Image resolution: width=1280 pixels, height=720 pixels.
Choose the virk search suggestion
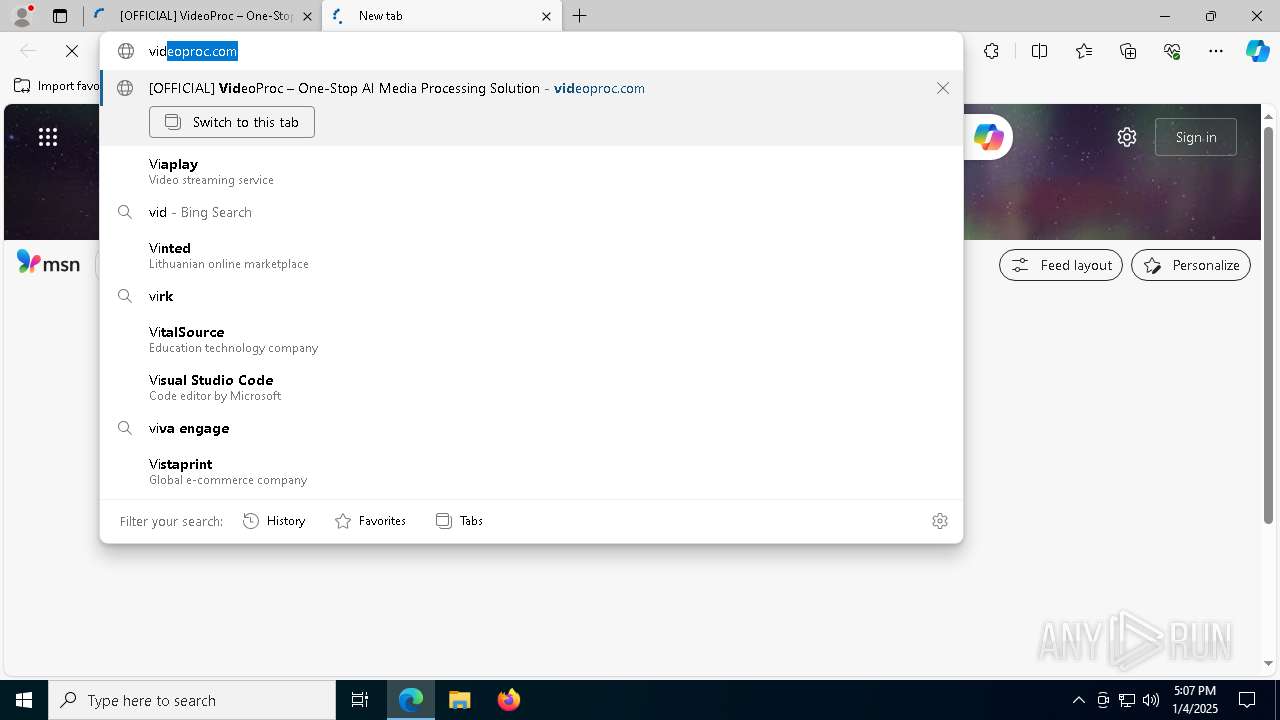point(531,296)
